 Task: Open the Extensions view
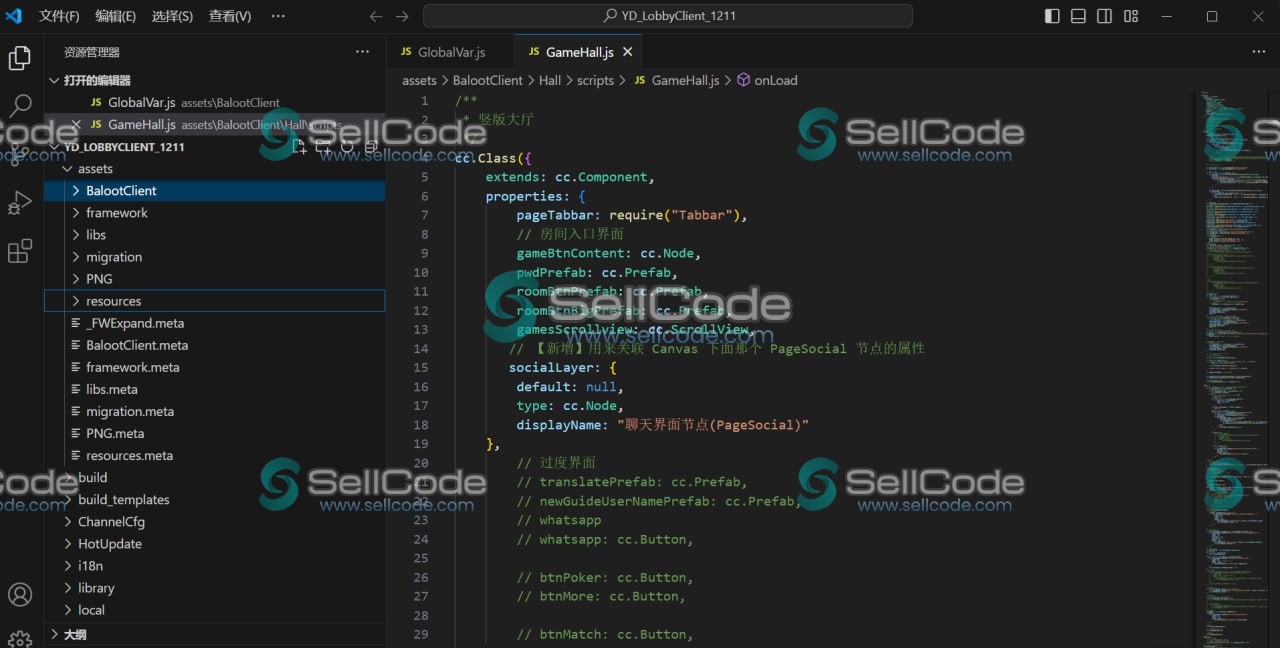20,251
